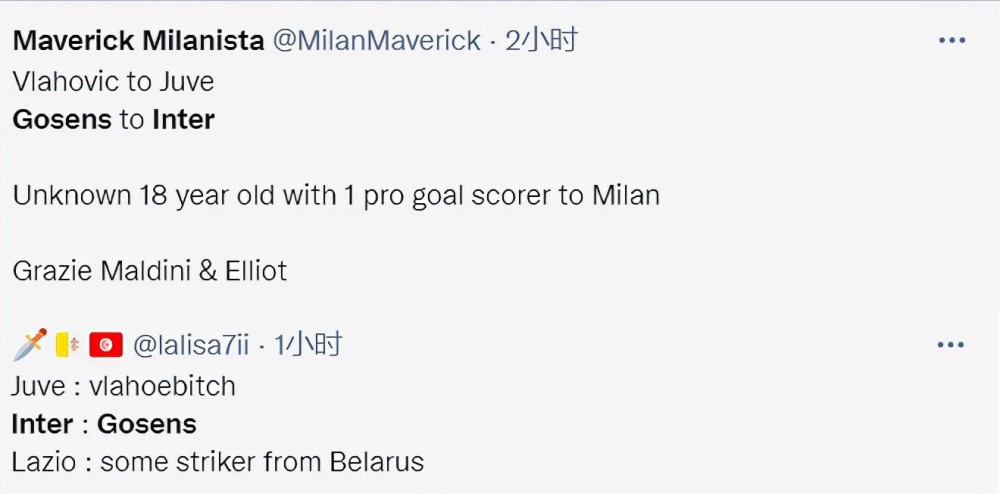The image size is (1000, 494).
Task: Click bold Inter in the second tweet
Action: (x=42, y=425)
